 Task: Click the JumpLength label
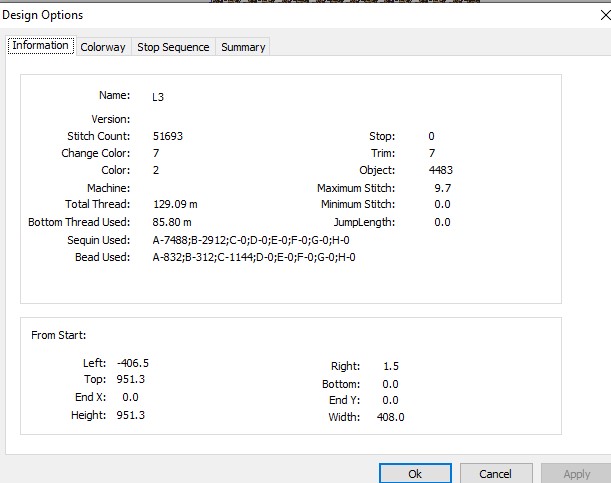click(x=364, y=222)
